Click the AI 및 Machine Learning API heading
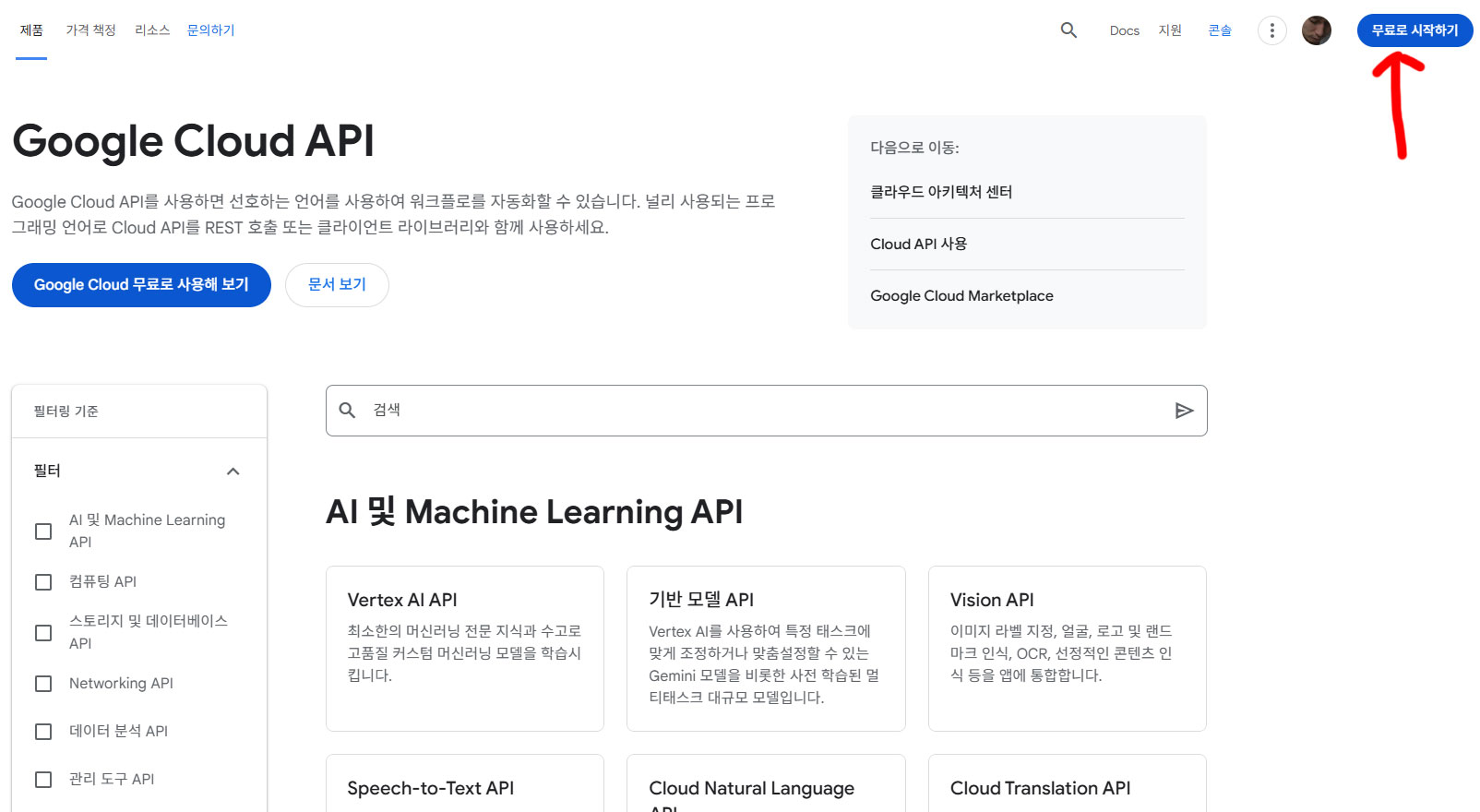1480x812 pixels. point(534,511)
